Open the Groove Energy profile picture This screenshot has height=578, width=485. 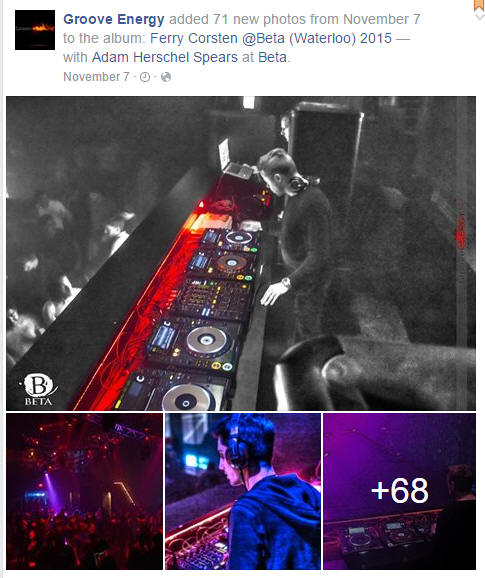tap(35, 30)
